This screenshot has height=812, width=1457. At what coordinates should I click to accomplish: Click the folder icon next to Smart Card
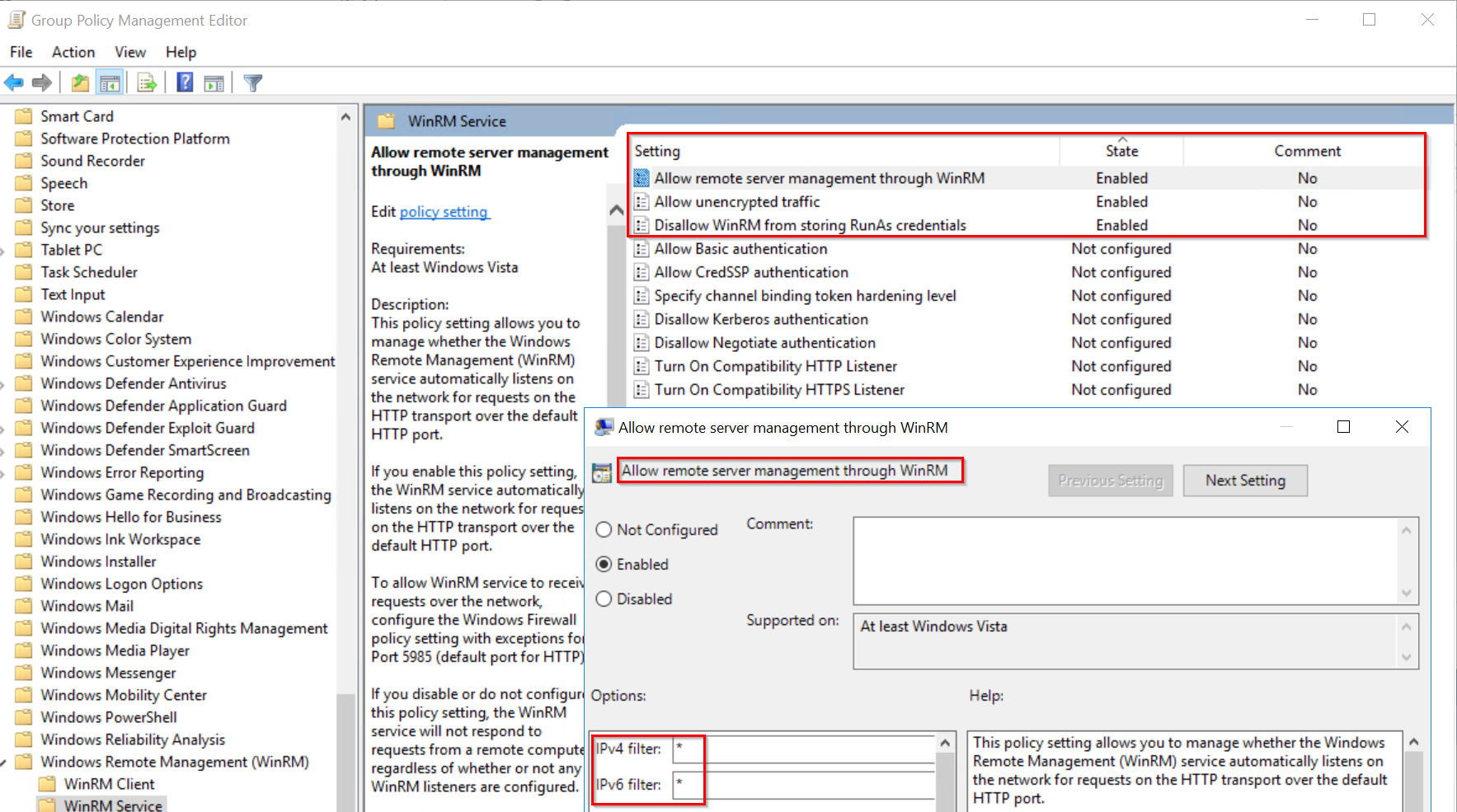[x=25, y=116]
